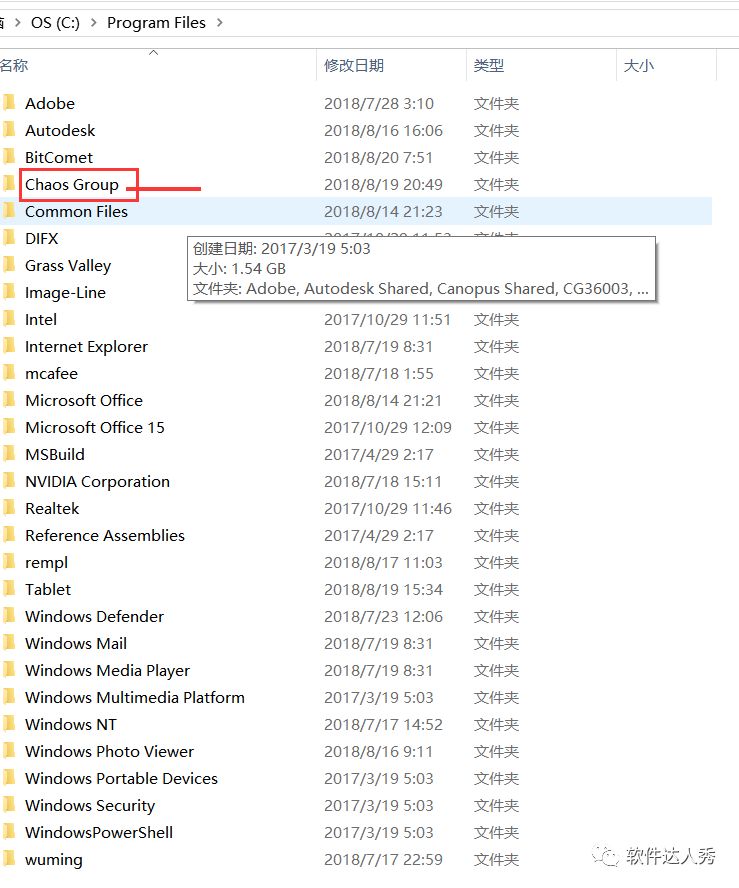Click the Internet Explorer folder icon
Viewport: 739px width, 888px height.
click(x=8, y=346)
